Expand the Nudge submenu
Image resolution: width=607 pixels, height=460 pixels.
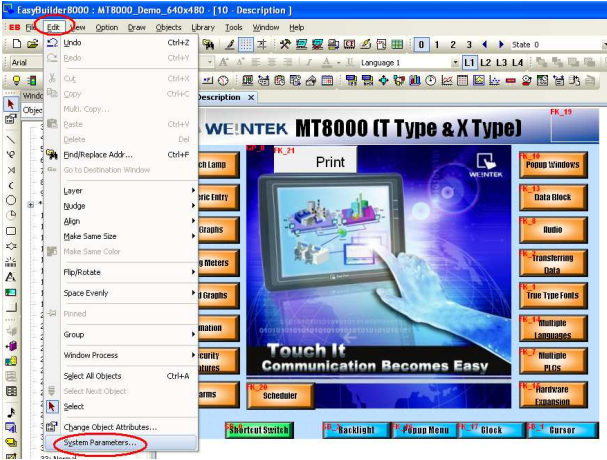pos(129,206)
